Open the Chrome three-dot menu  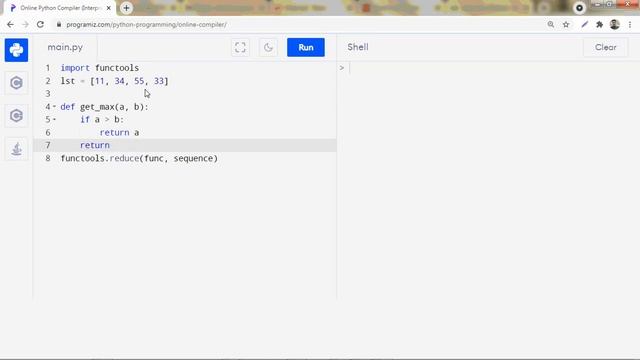[x=630, y=24]
